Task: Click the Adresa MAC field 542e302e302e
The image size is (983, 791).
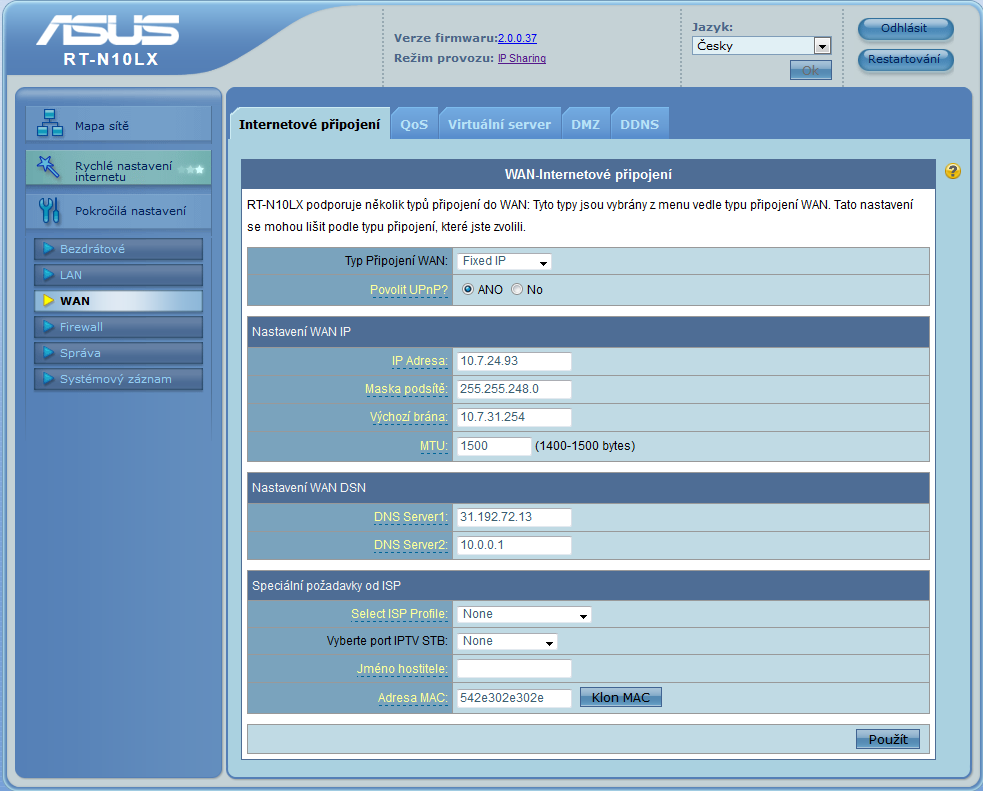Action: (514, 698)
